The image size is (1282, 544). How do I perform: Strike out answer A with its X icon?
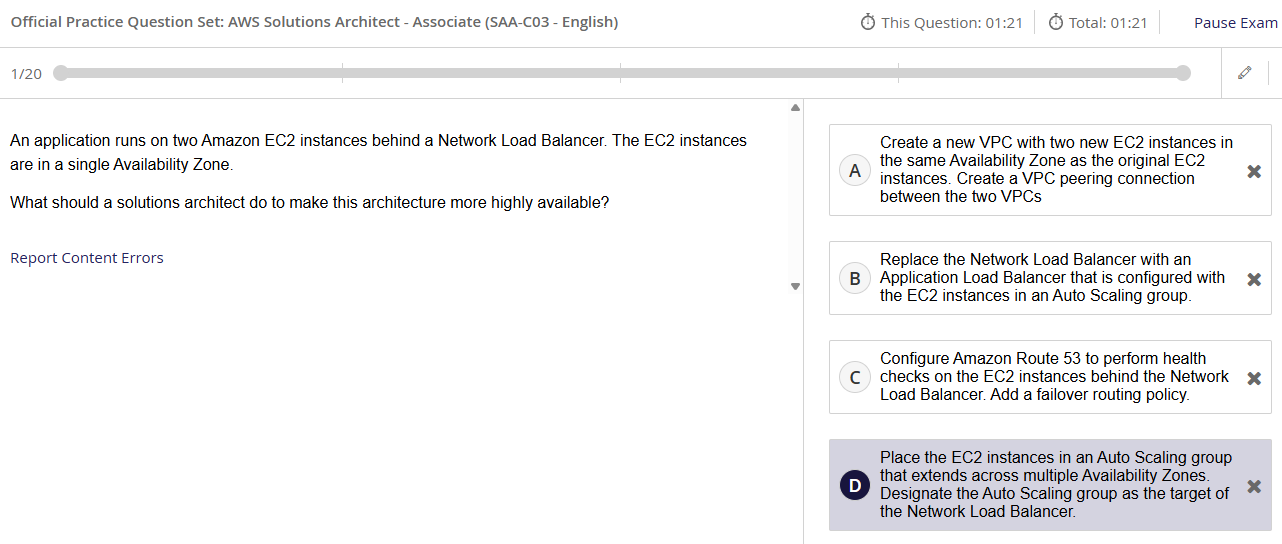pyautogui.click(x=1254, y=171)
